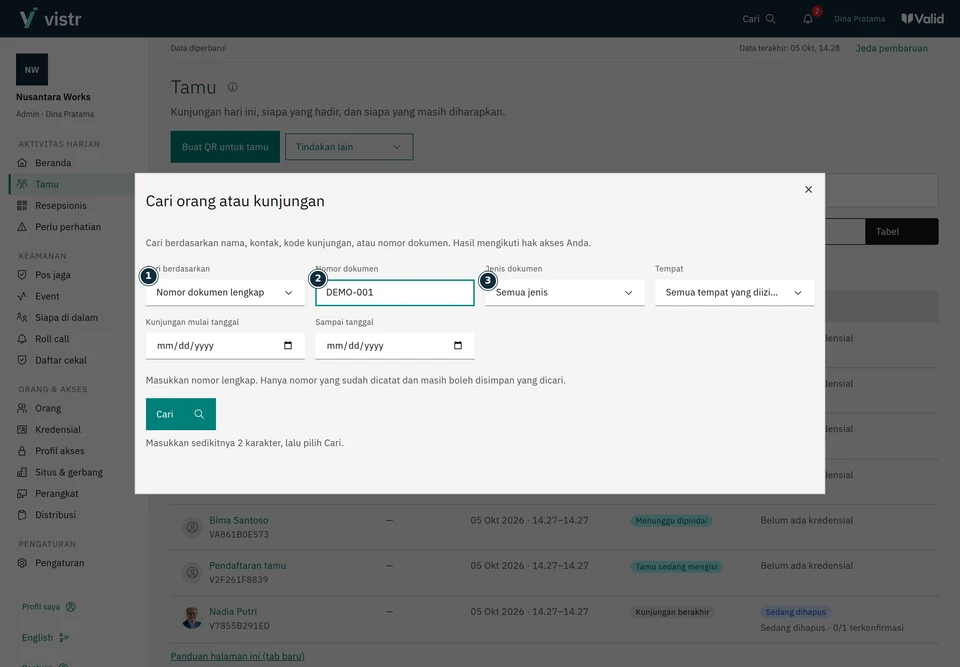The width and height of the screenshot is (960, 667).
Task: Open Panduan halaman ini link
Action: 237,656
